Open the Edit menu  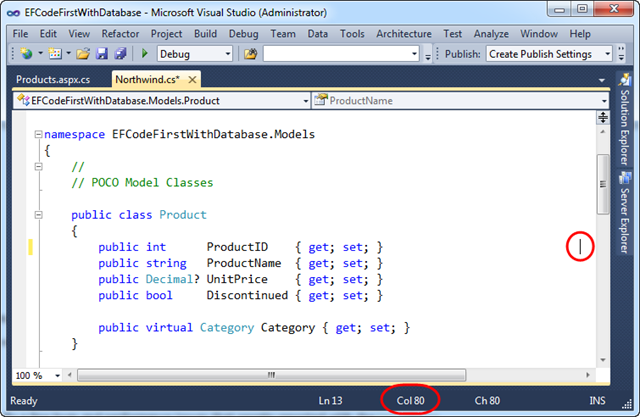tap(48, 34)
